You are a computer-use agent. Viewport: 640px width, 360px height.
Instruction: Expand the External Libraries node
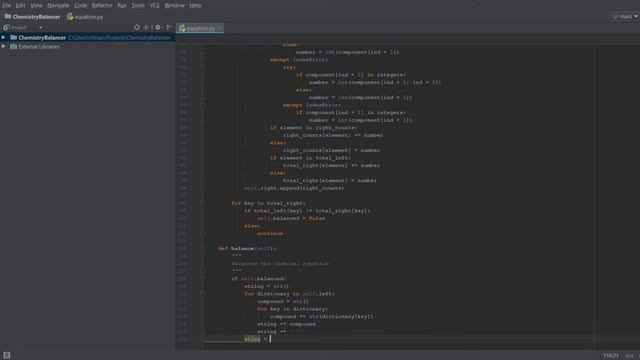[4, 47]
